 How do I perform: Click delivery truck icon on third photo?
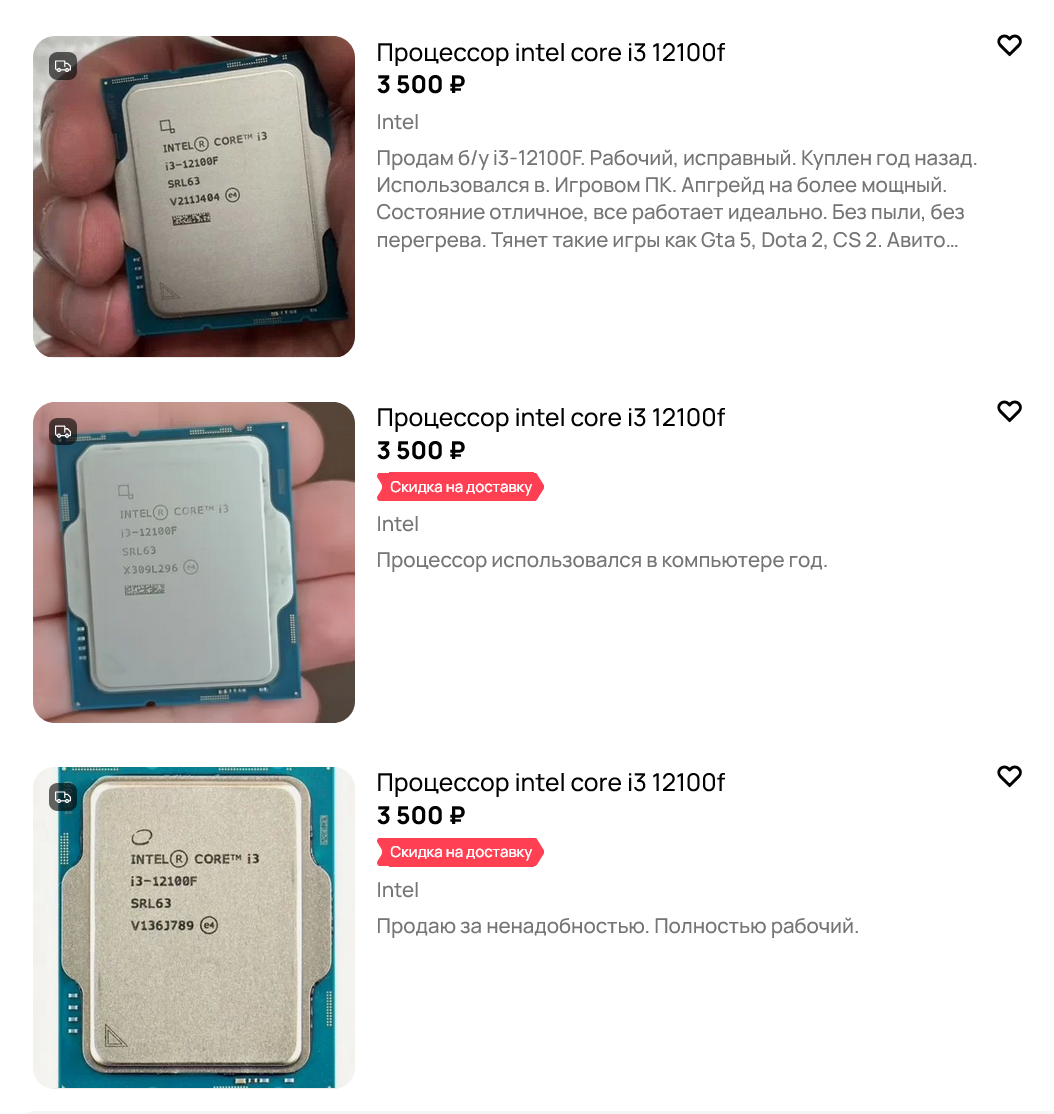[x=63, y=797]
